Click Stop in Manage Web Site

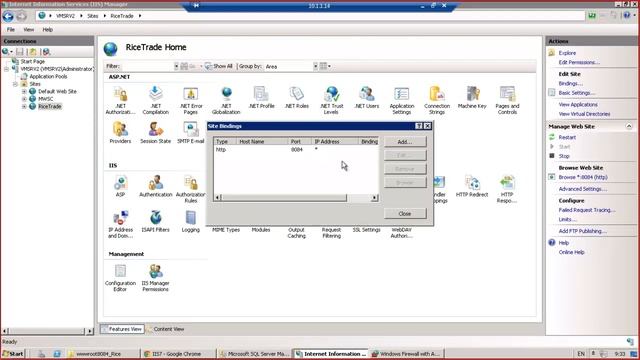coord(564,156)
